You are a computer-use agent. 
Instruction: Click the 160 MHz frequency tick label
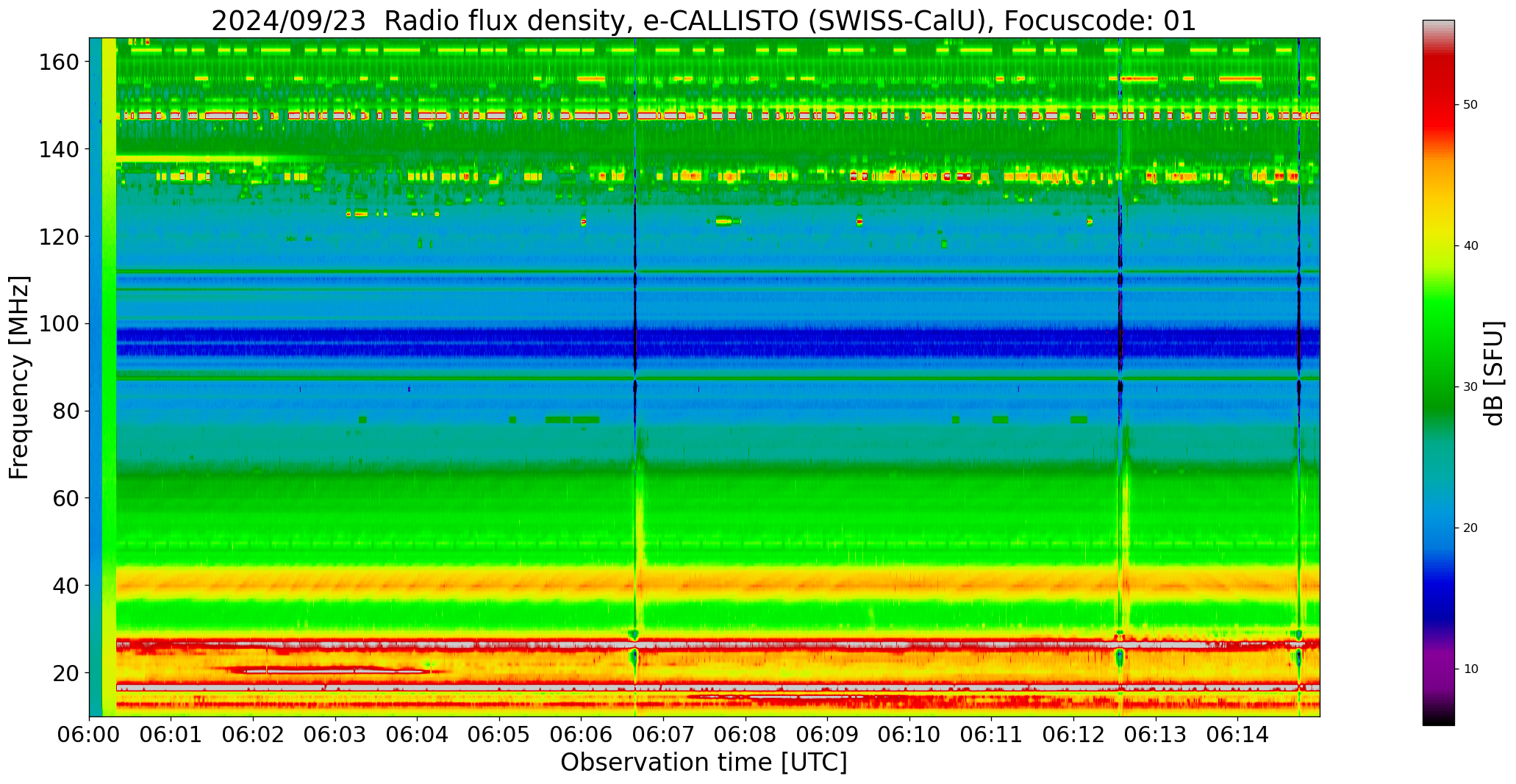point(58,62)
